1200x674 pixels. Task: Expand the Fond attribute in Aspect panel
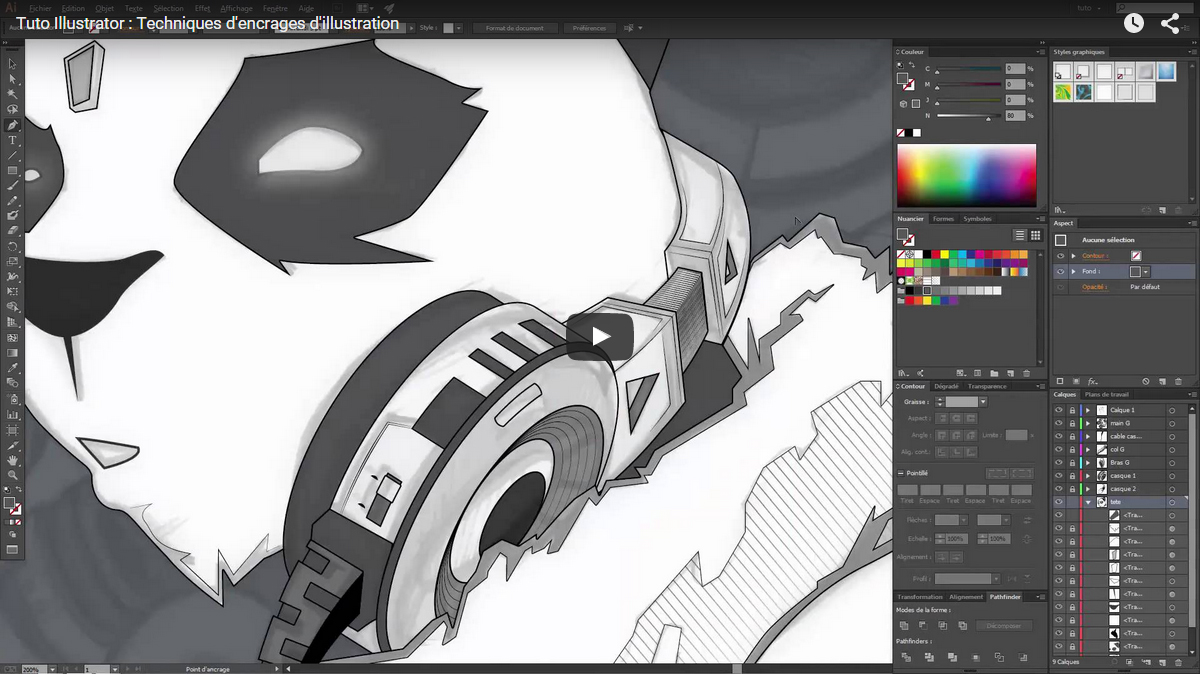tap(1074, 271)
